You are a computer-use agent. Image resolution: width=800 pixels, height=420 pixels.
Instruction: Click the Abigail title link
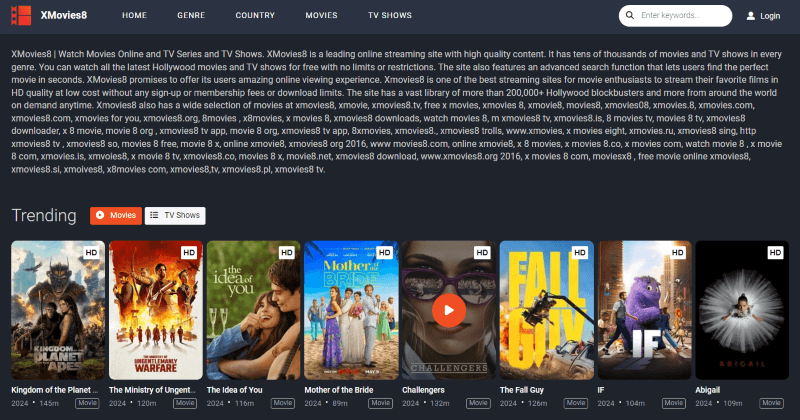pyautogui.click(x=708, y=390)
